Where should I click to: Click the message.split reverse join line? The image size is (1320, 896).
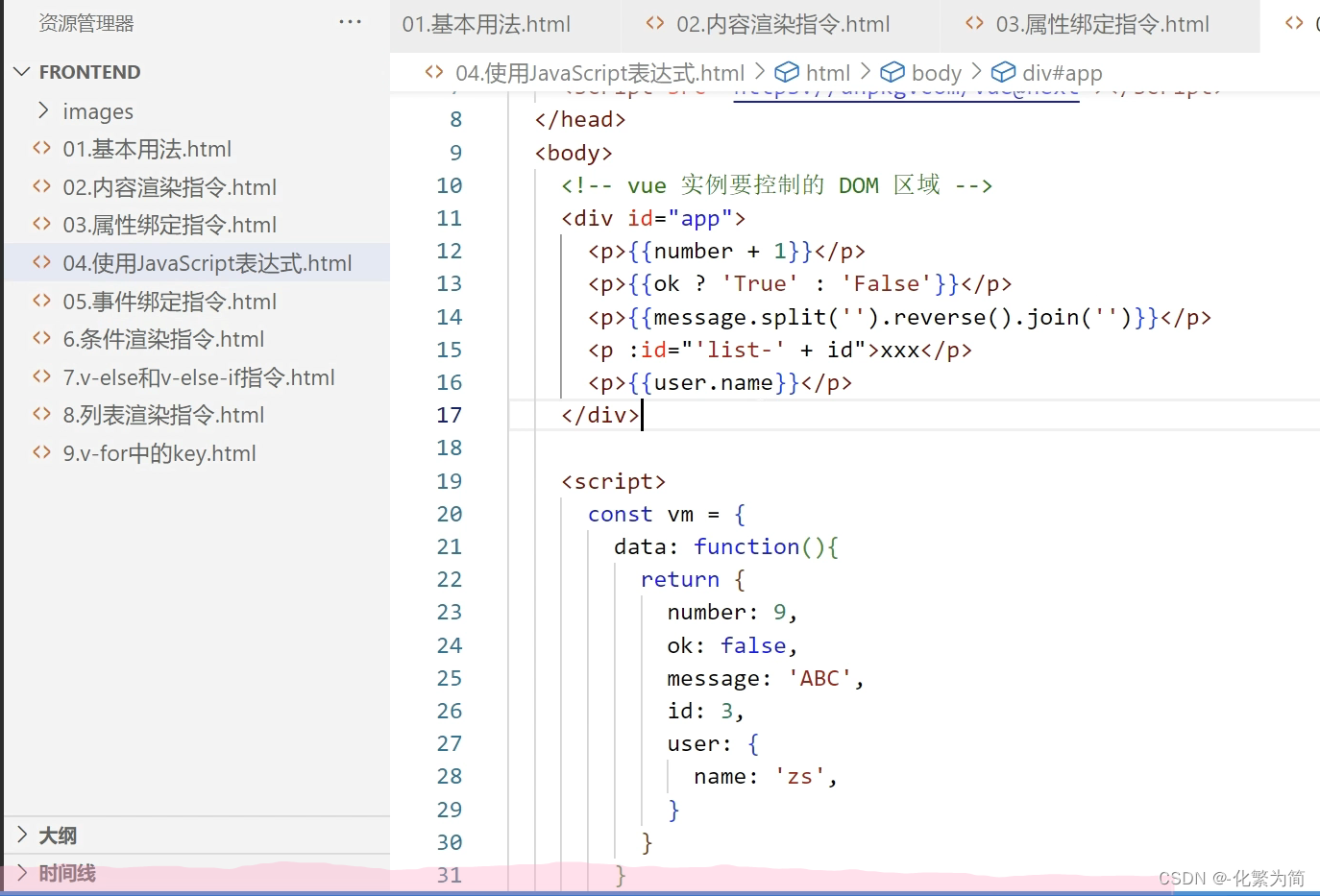pyautogui.click(x=899, y=317)
